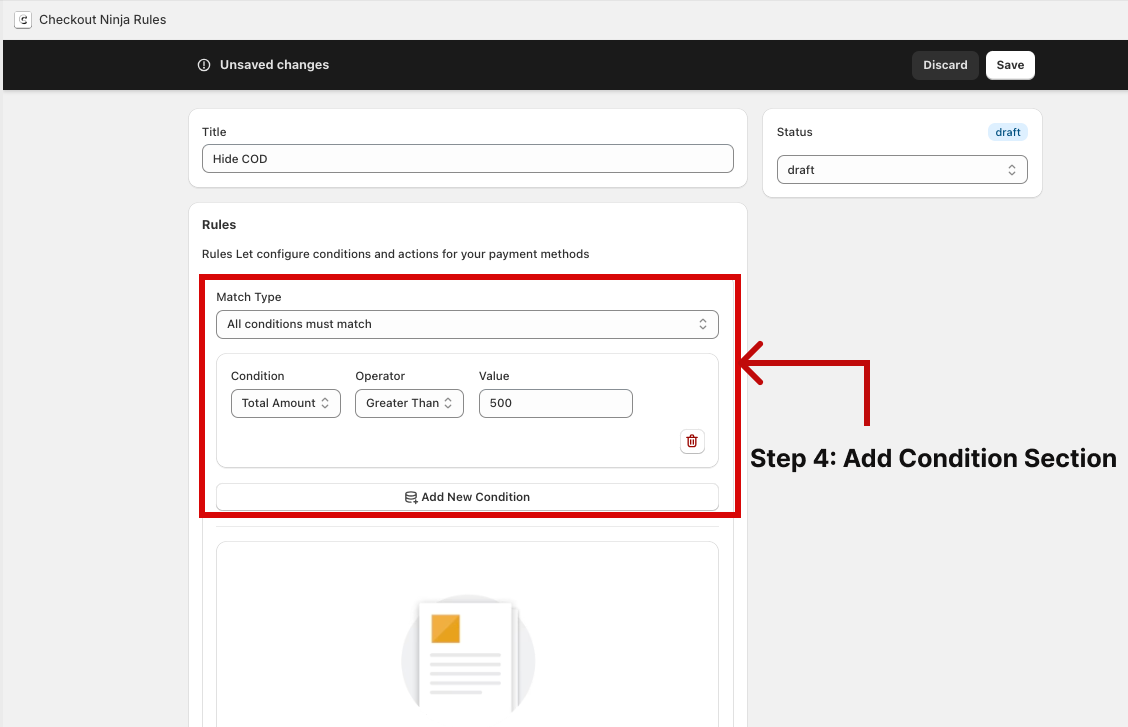Click the Checkout Ninja app logo icon
1128x727 pixels.
coord(22,20)
